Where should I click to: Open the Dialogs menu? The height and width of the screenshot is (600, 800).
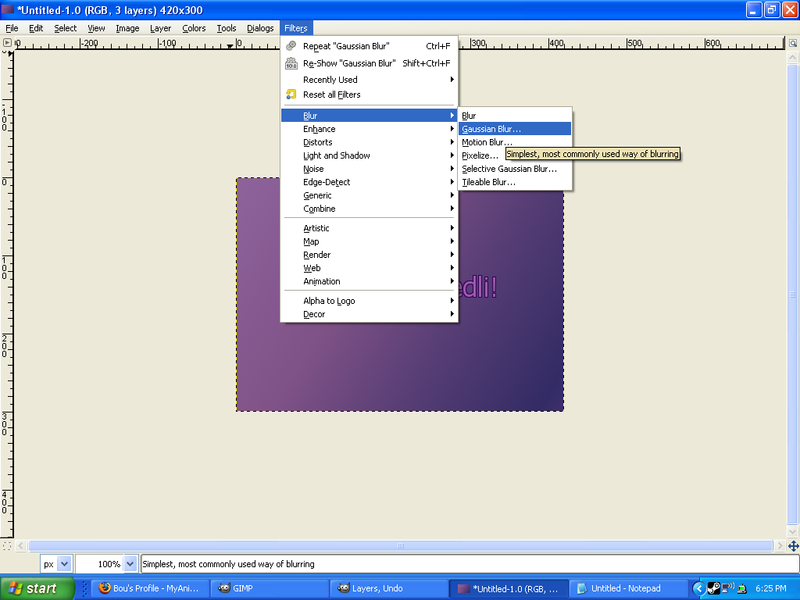coord(260,28)
